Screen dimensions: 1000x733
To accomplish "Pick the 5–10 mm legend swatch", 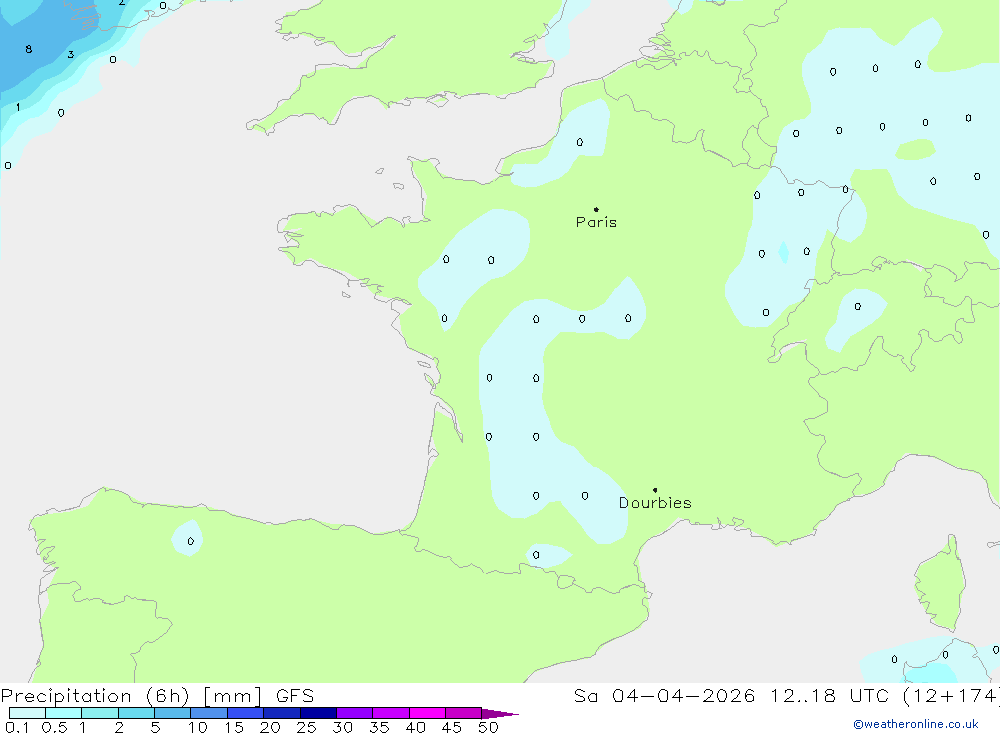I will click(x=173, y=713).
